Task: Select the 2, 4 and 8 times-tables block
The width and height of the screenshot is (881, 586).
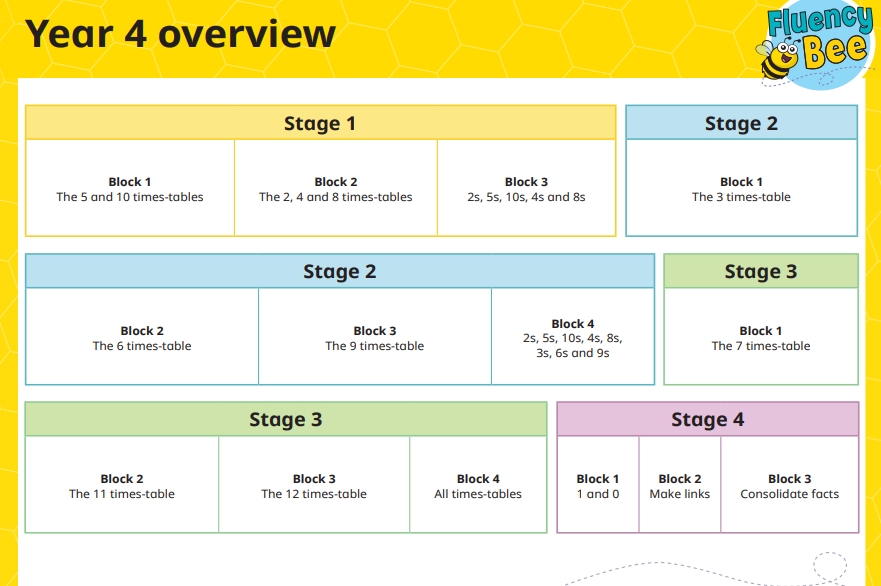Action: pos(336,189)
